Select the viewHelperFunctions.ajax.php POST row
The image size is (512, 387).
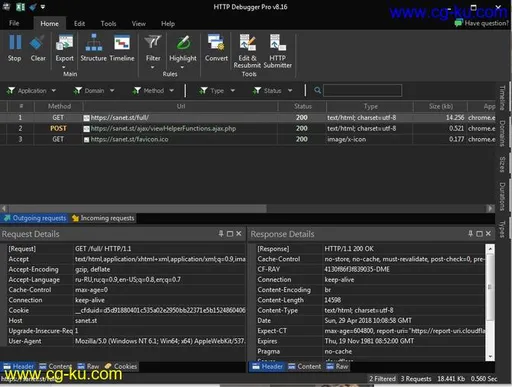[x=248, y=128]
